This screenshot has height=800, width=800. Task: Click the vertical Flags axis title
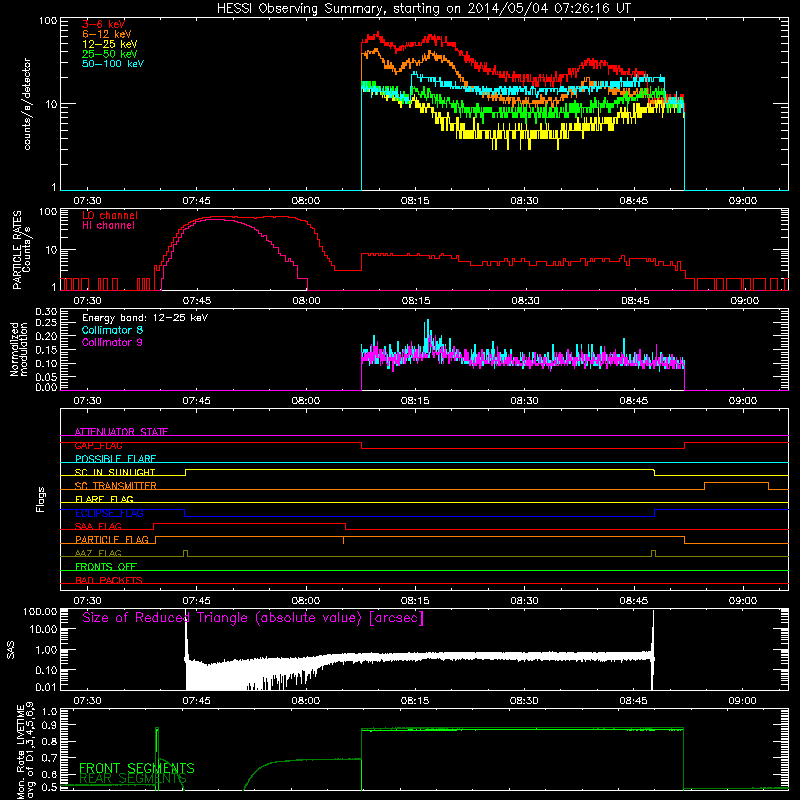41,499
